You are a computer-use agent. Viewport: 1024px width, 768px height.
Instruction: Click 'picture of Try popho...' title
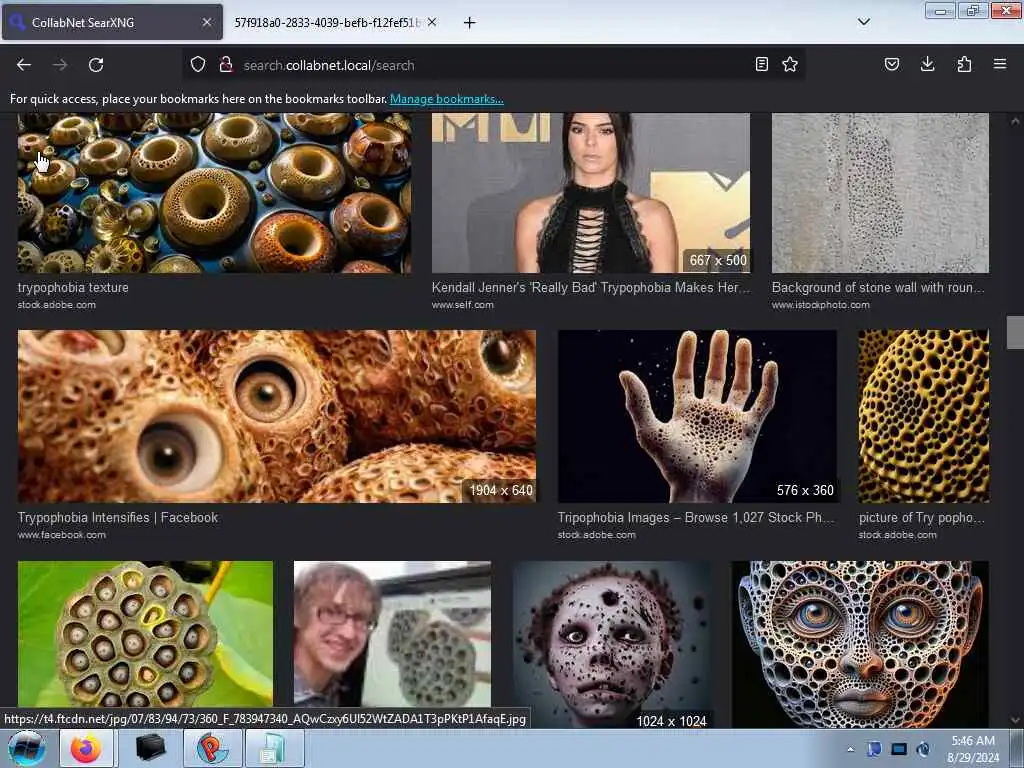pos(921,517)
